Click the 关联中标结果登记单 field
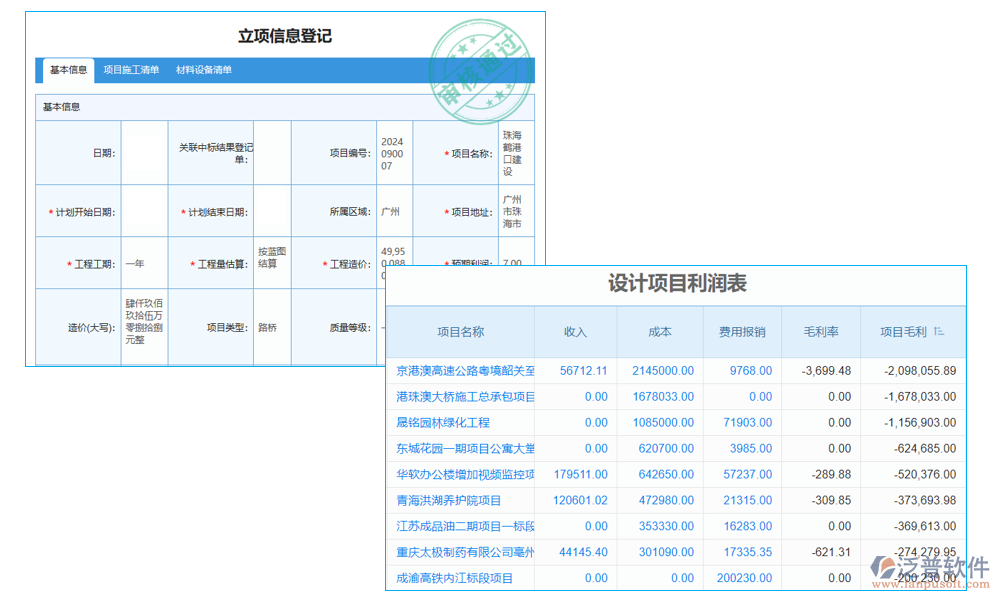Viewport: 1000px width, 600px height. point(270,151)
